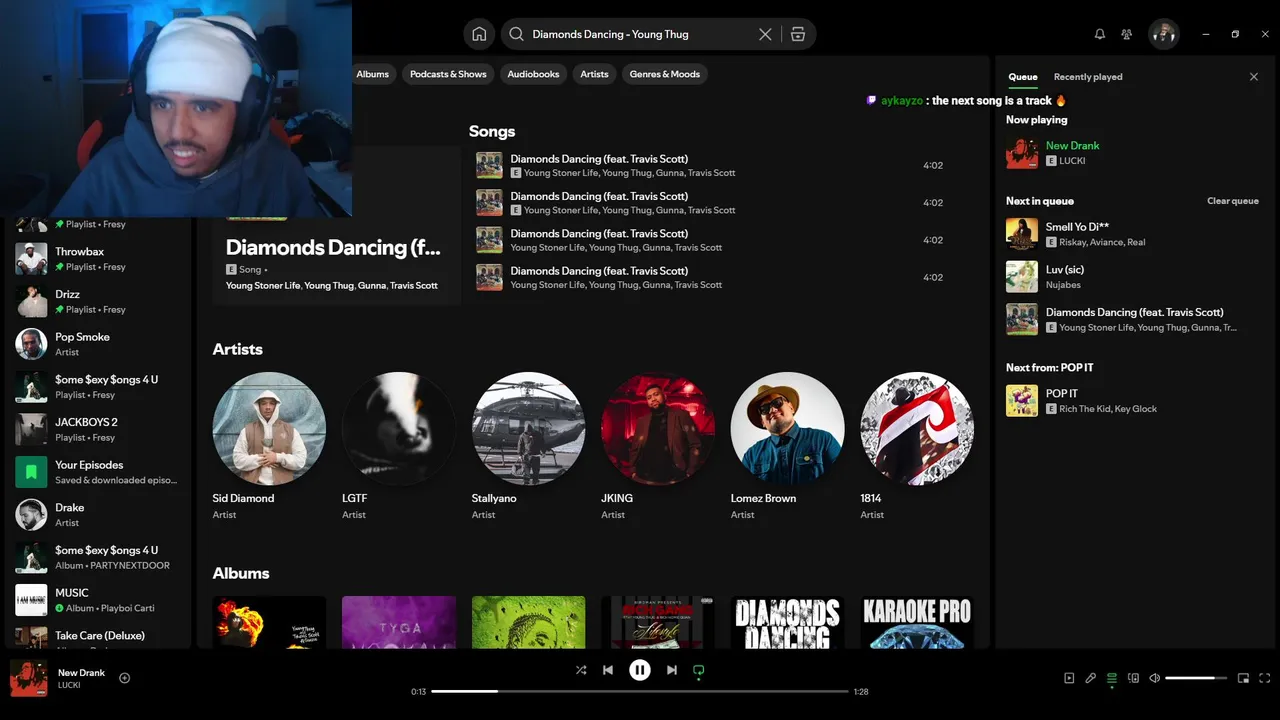Image resolution: width=1280 pixels, height=720 pixels.
Task: Toggle shuffle playback
Action: (581, 670)
